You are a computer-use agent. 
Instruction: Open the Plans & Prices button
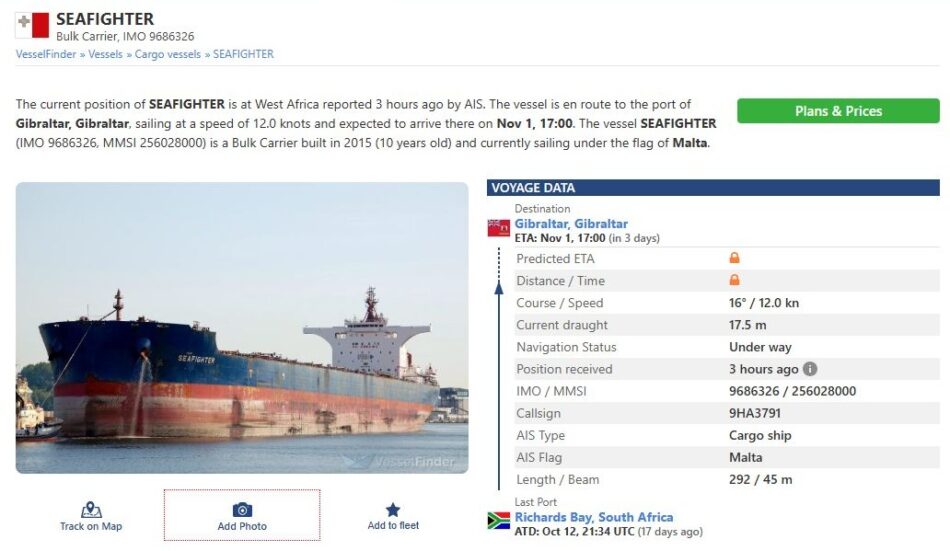[838, 111]
